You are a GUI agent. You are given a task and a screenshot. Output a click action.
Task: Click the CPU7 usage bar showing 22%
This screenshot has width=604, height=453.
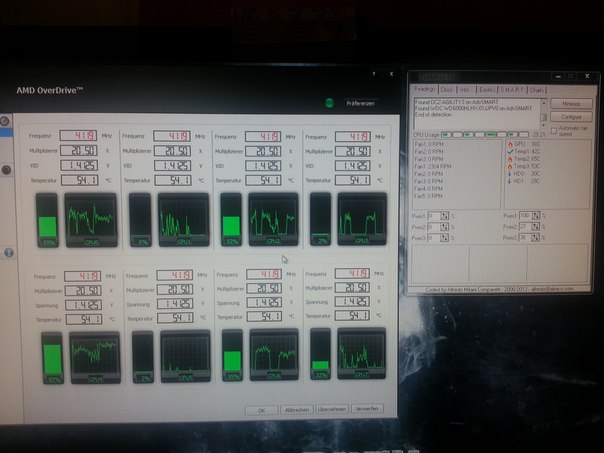pos(320,354)
